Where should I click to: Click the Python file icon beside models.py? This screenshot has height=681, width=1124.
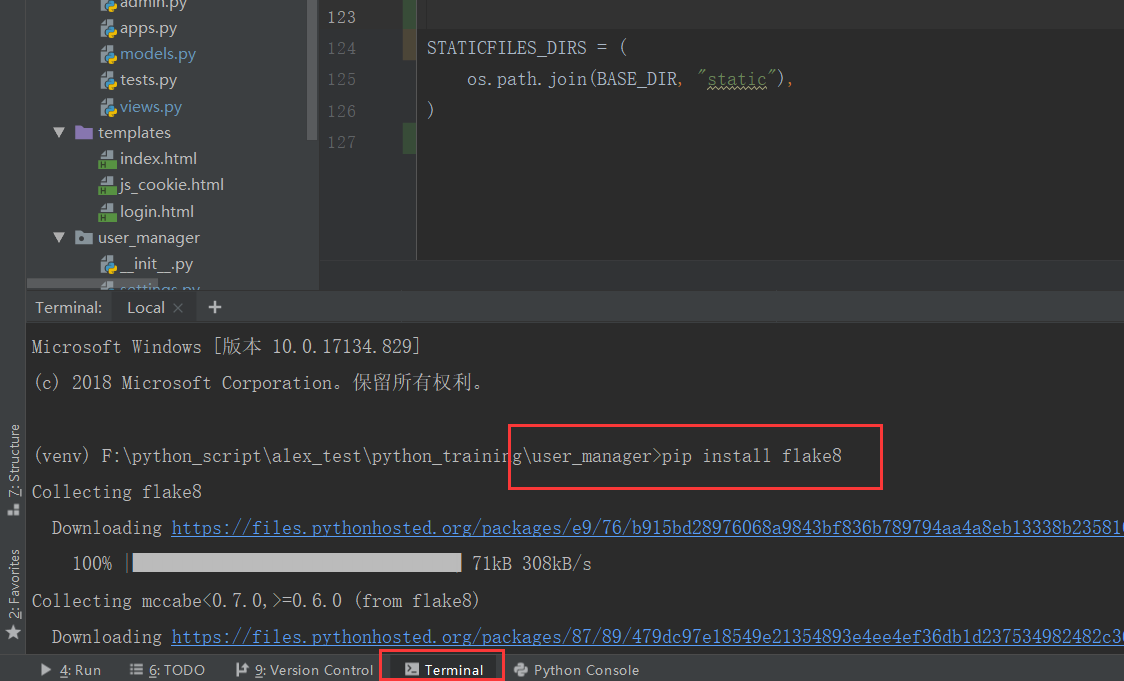108,54
